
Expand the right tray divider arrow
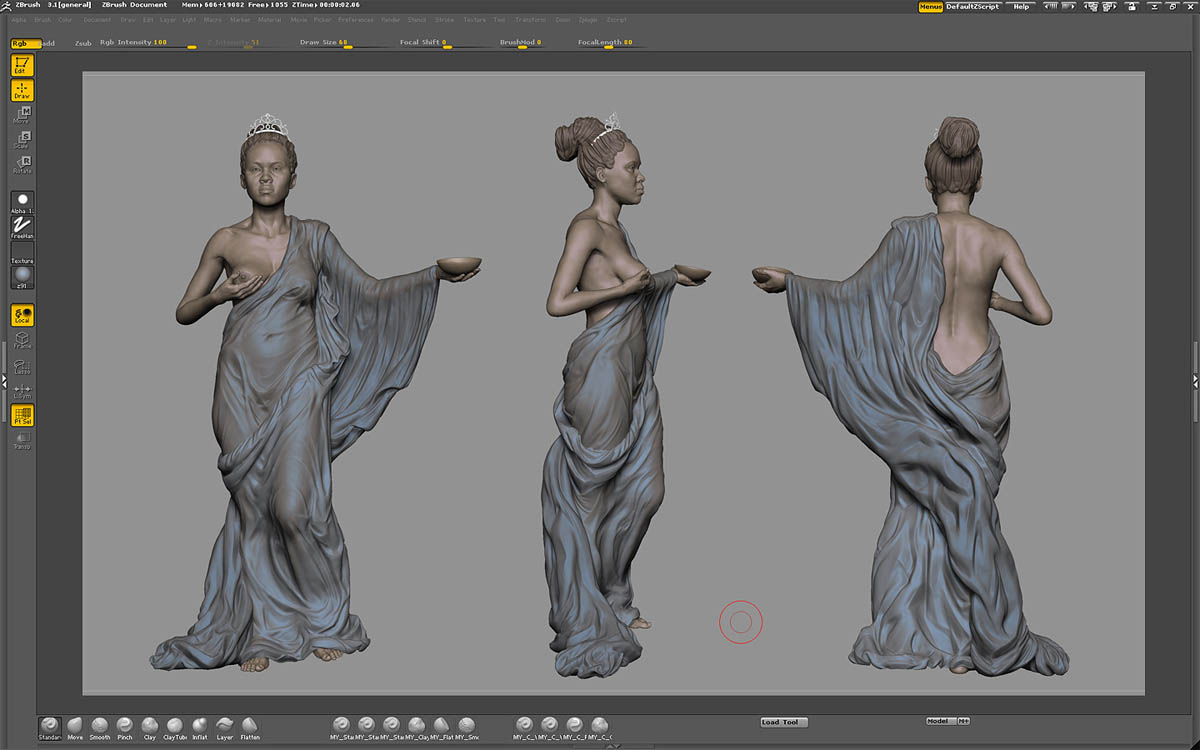point(1195,381)
